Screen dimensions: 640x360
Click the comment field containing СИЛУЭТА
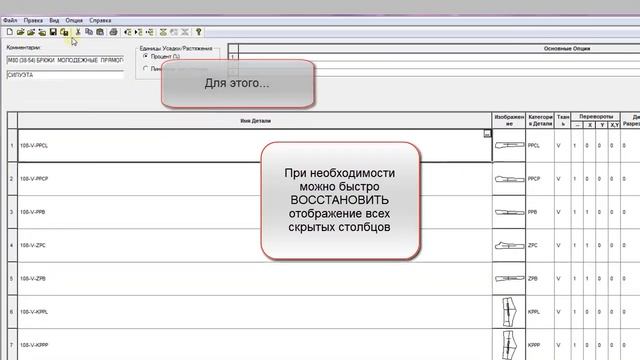tap(65, 75)
